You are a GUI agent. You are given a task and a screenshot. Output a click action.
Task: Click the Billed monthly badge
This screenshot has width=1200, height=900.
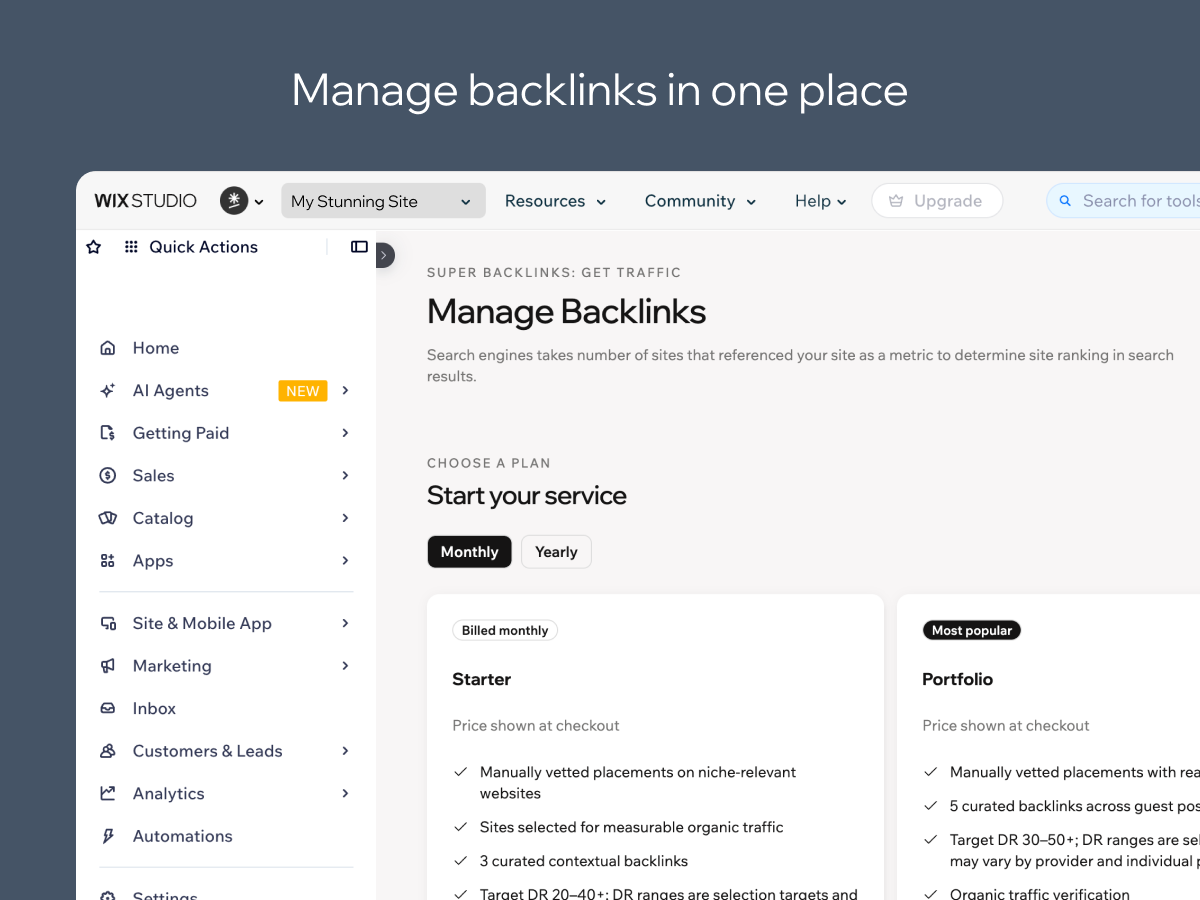click(x=505, y=631)
